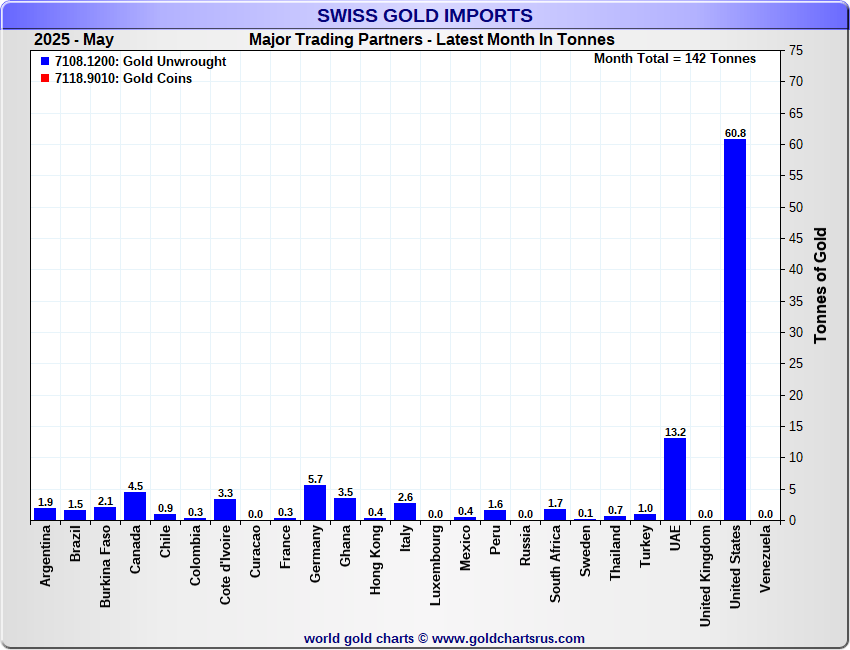Click the United States bar
Viewport: 850px width, 650px height.
(x=735, y=330)
